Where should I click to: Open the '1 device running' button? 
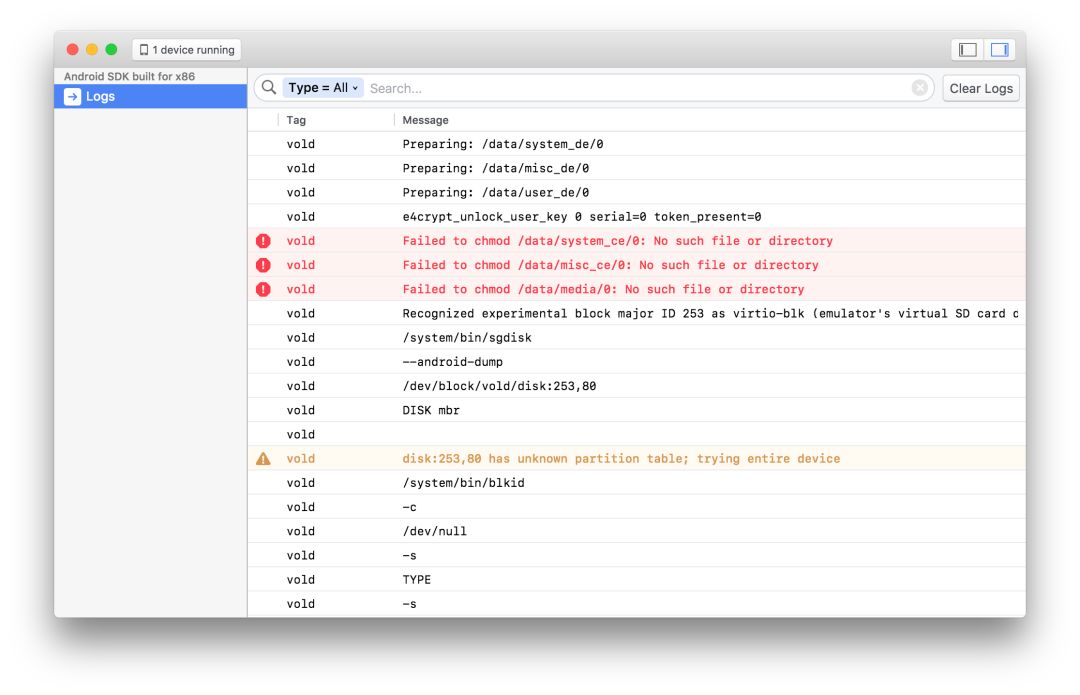[187, 50]
